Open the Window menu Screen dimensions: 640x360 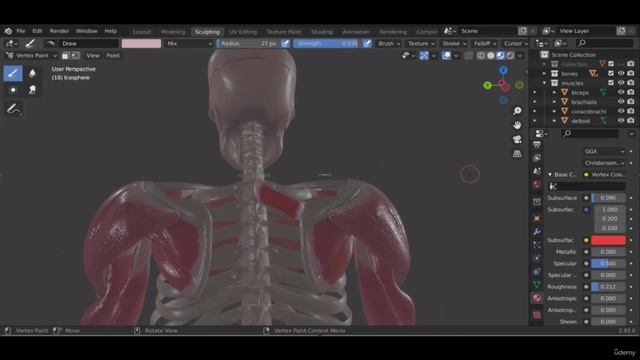pos(87,31)
